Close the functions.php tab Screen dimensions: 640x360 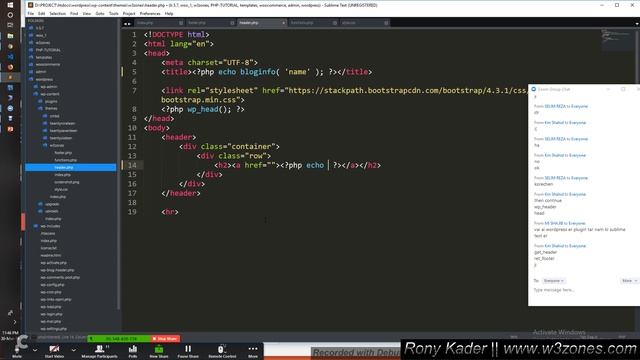(x=335, y=23)
